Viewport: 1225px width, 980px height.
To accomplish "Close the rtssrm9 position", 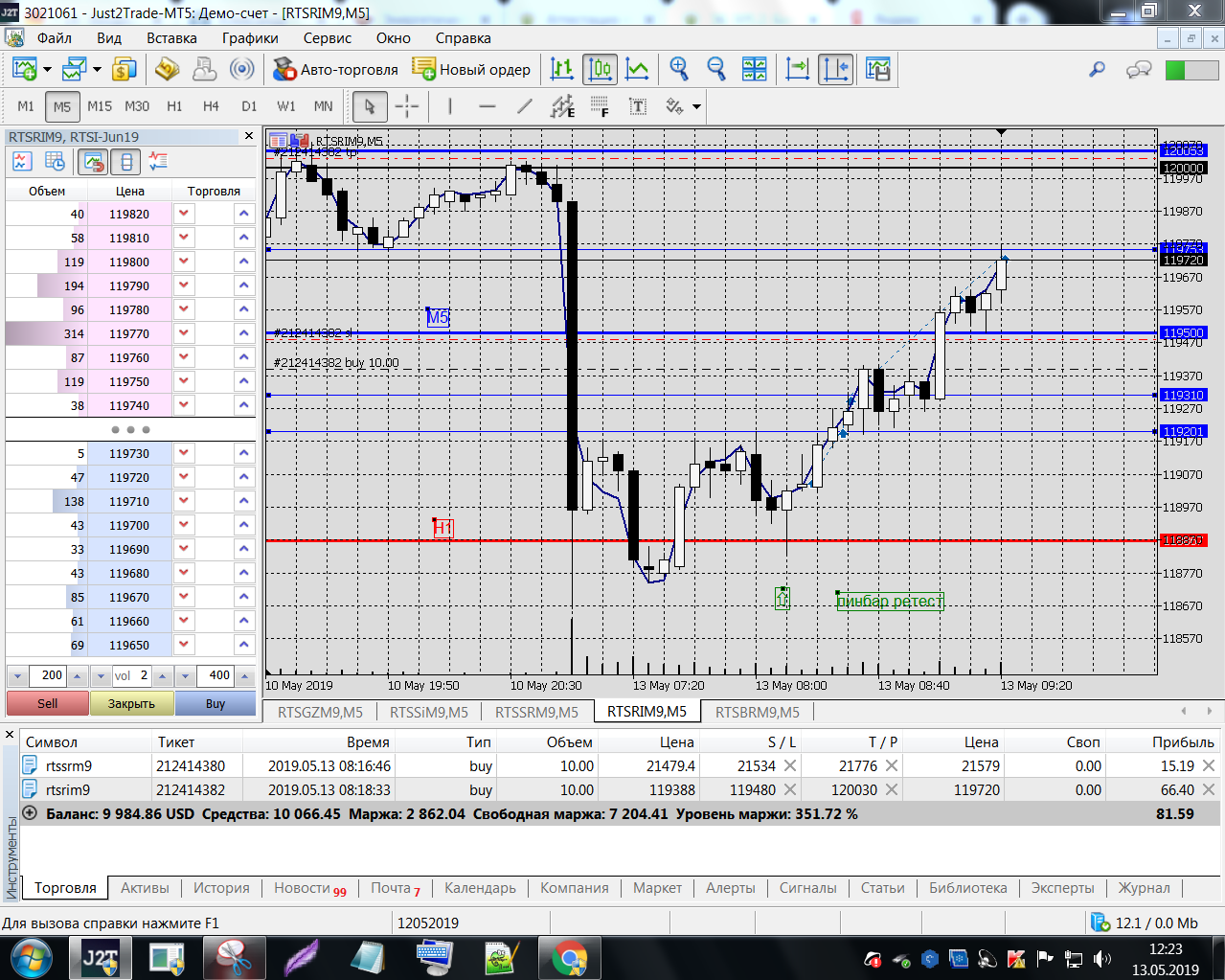I will click(x=1209, y=765).
